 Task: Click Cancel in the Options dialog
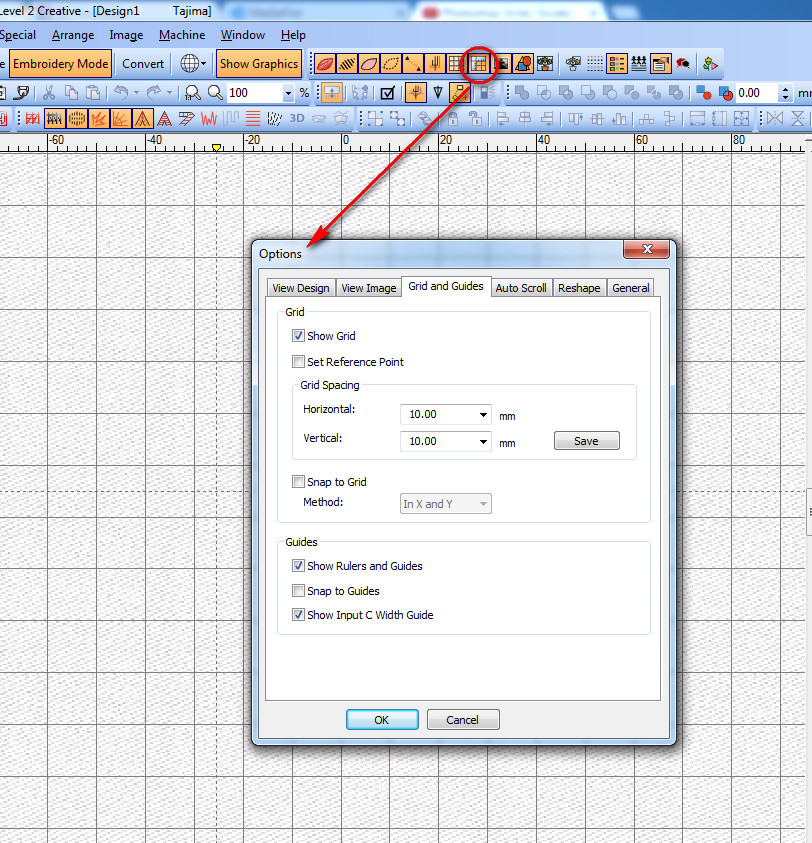coord(462,720)
